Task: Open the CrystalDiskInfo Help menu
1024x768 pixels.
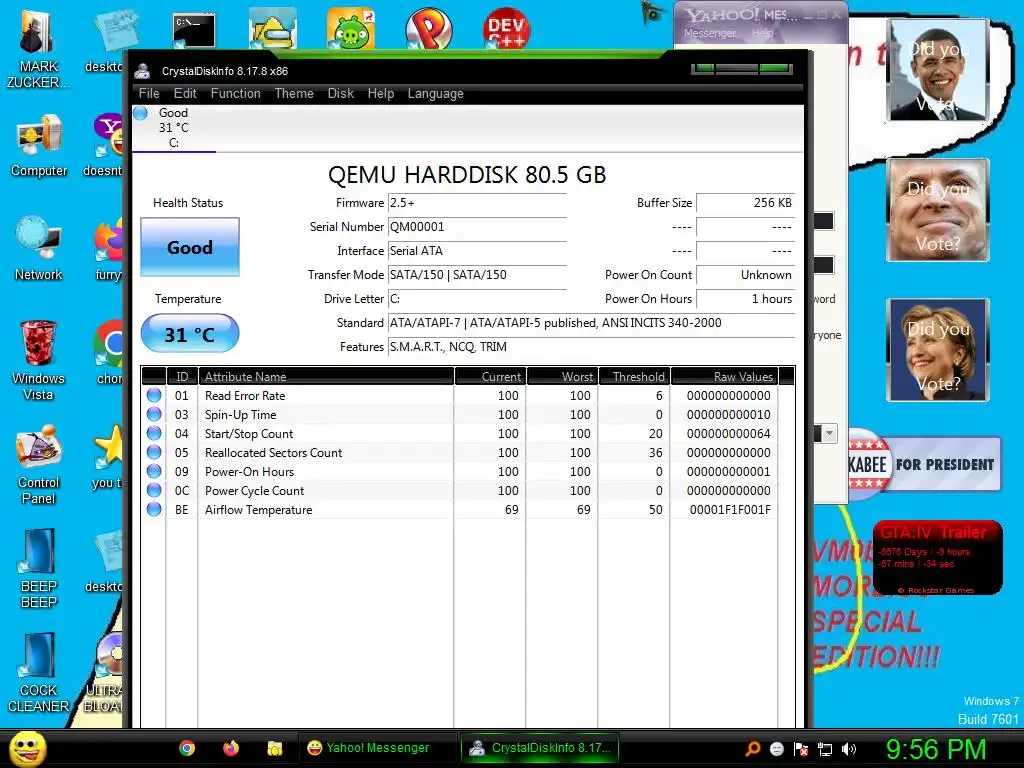Action: tap(381, 93)
